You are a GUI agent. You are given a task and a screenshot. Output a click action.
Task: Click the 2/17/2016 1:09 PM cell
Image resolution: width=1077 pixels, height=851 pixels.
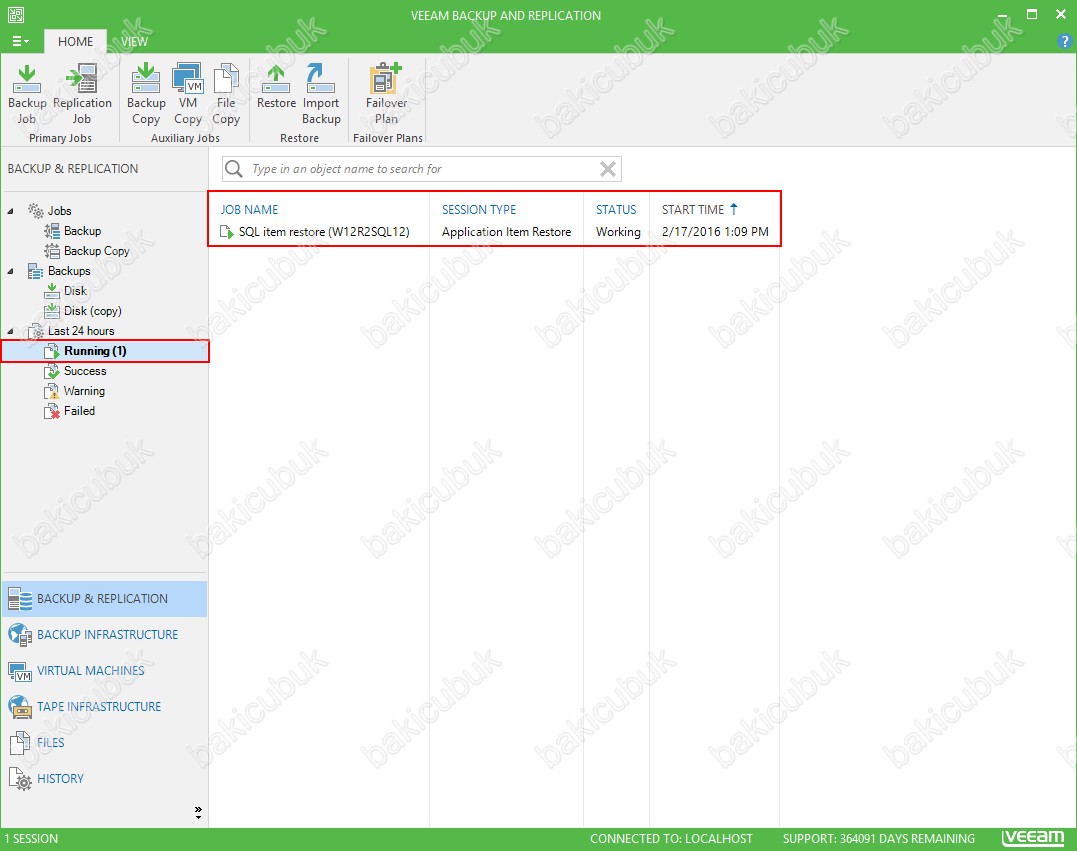point(715,232)
